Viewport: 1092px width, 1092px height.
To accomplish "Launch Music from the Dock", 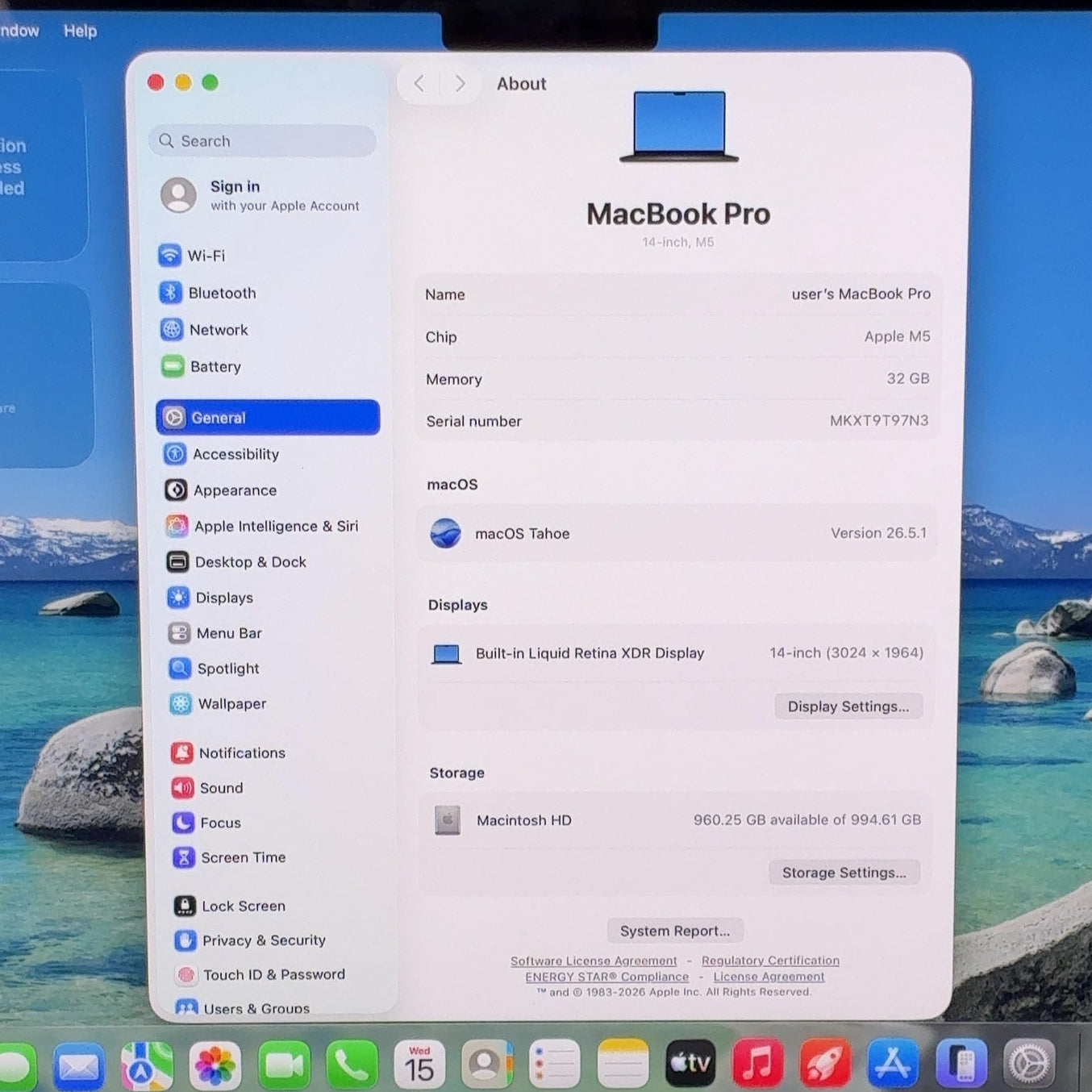I will tap(757, 1064).
